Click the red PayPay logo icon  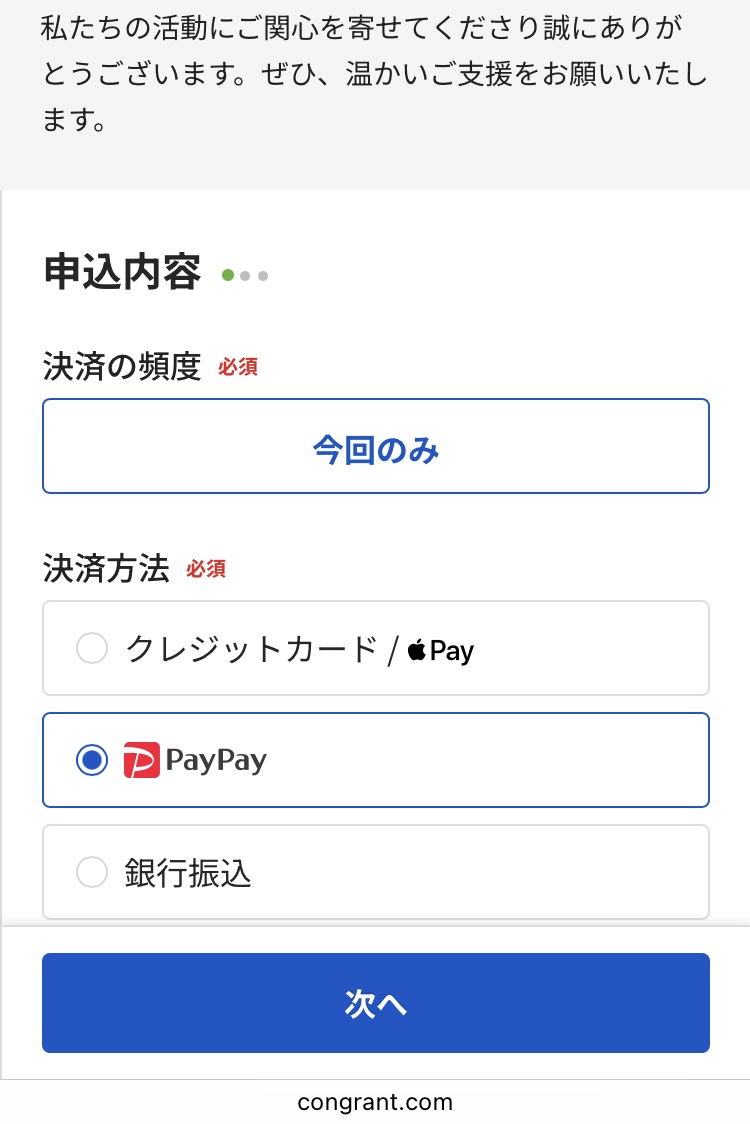tap(142, 761)
